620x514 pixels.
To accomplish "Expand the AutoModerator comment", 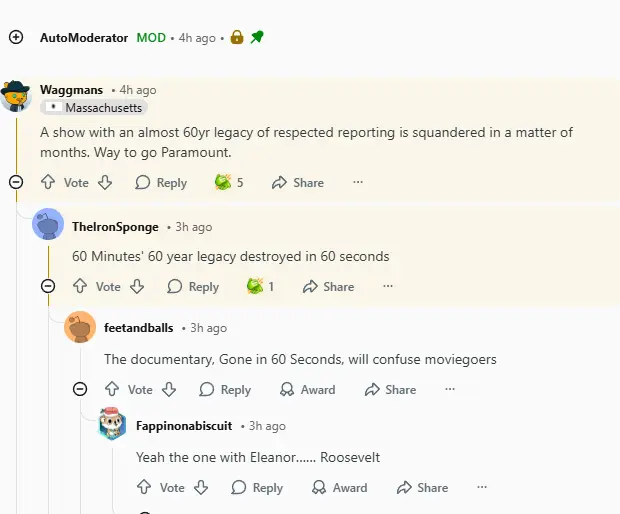I will [x=16, y=37].
